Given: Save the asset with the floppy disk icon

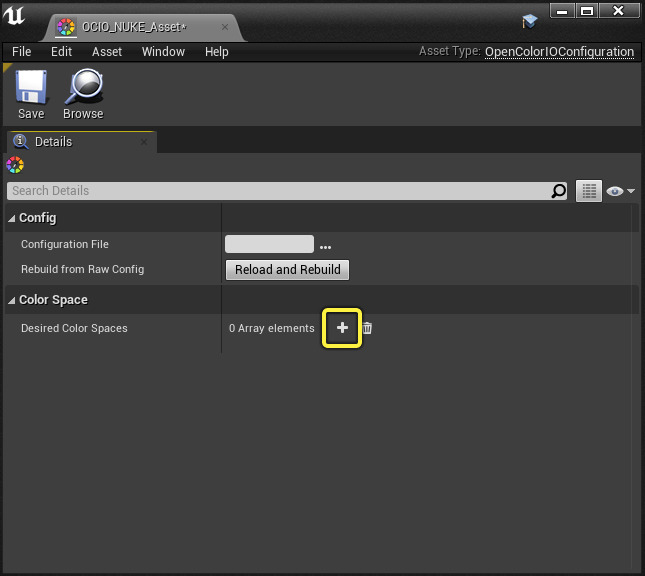Looking at the screenshot, I should click(31, 94).
